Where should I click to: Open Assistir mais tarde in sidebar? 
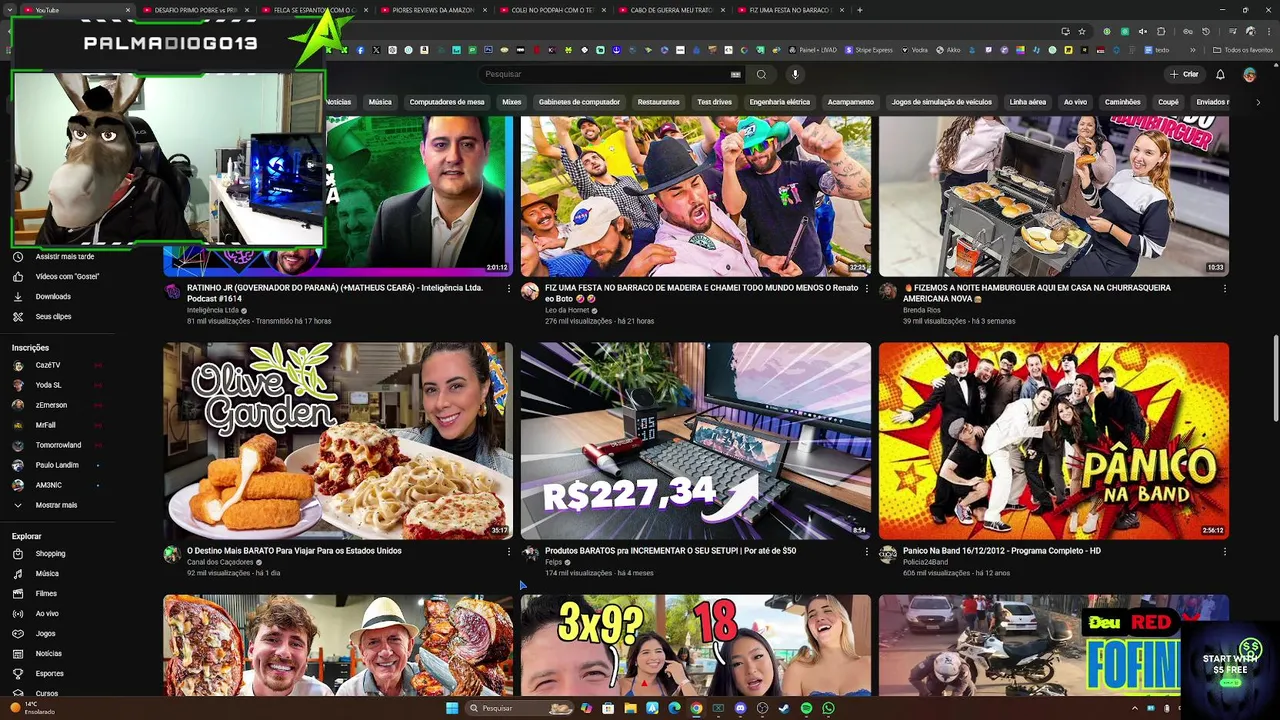pos(64,257)
